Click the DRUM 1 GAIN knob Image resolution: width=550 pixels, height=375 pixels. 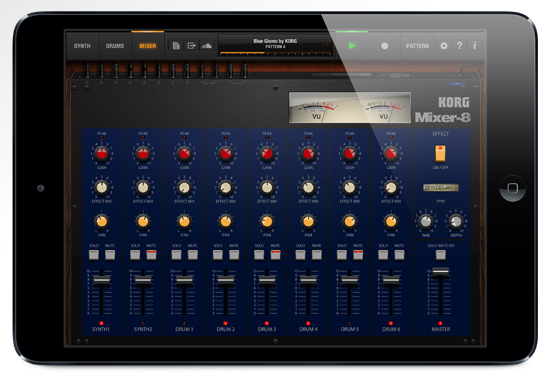click(184, 154)
